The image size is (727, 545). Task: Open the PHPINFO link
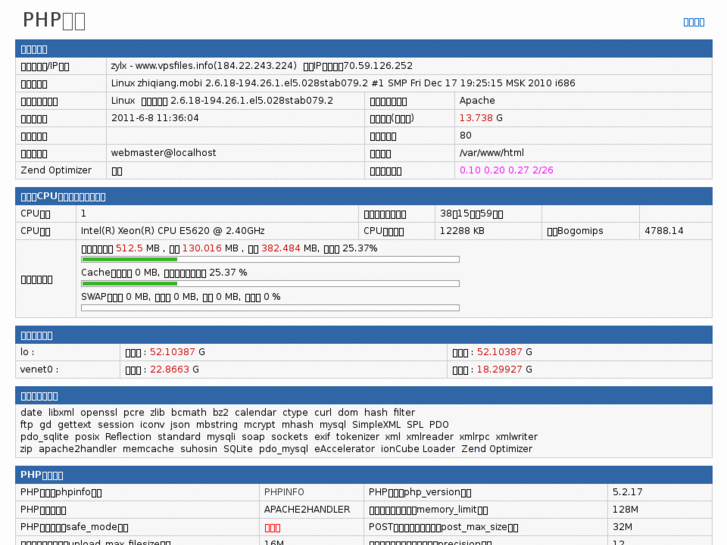coord(284,492)
